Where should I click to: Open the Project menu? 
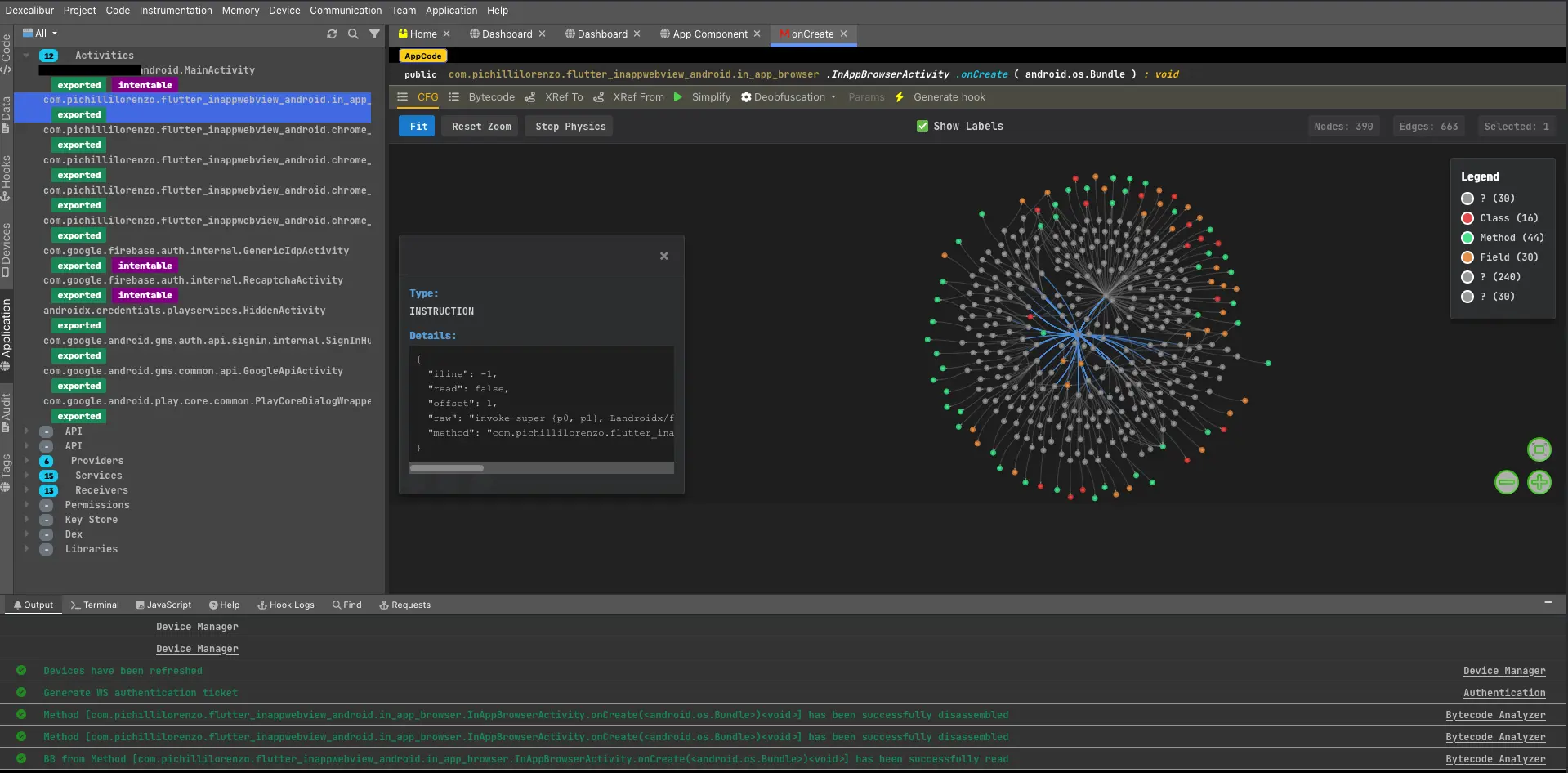coord(80,11)
